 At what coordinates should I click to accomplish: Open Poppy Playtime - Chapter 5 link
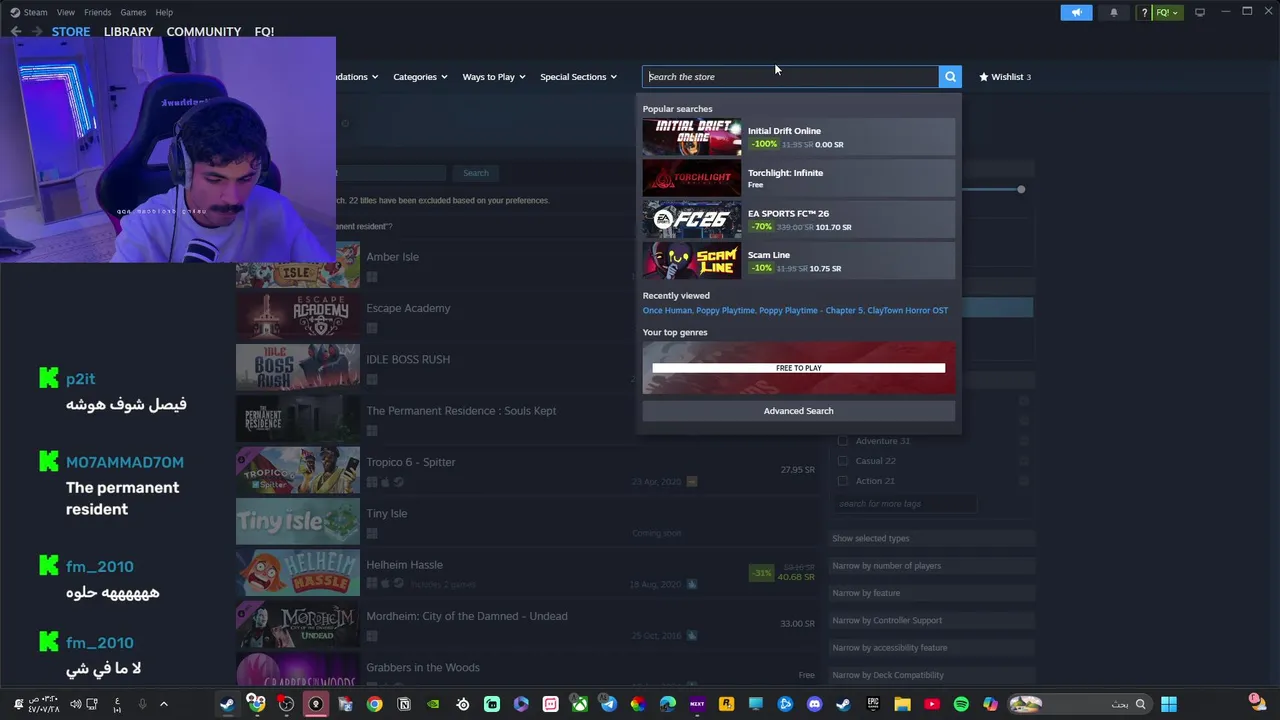click(810, 310)
